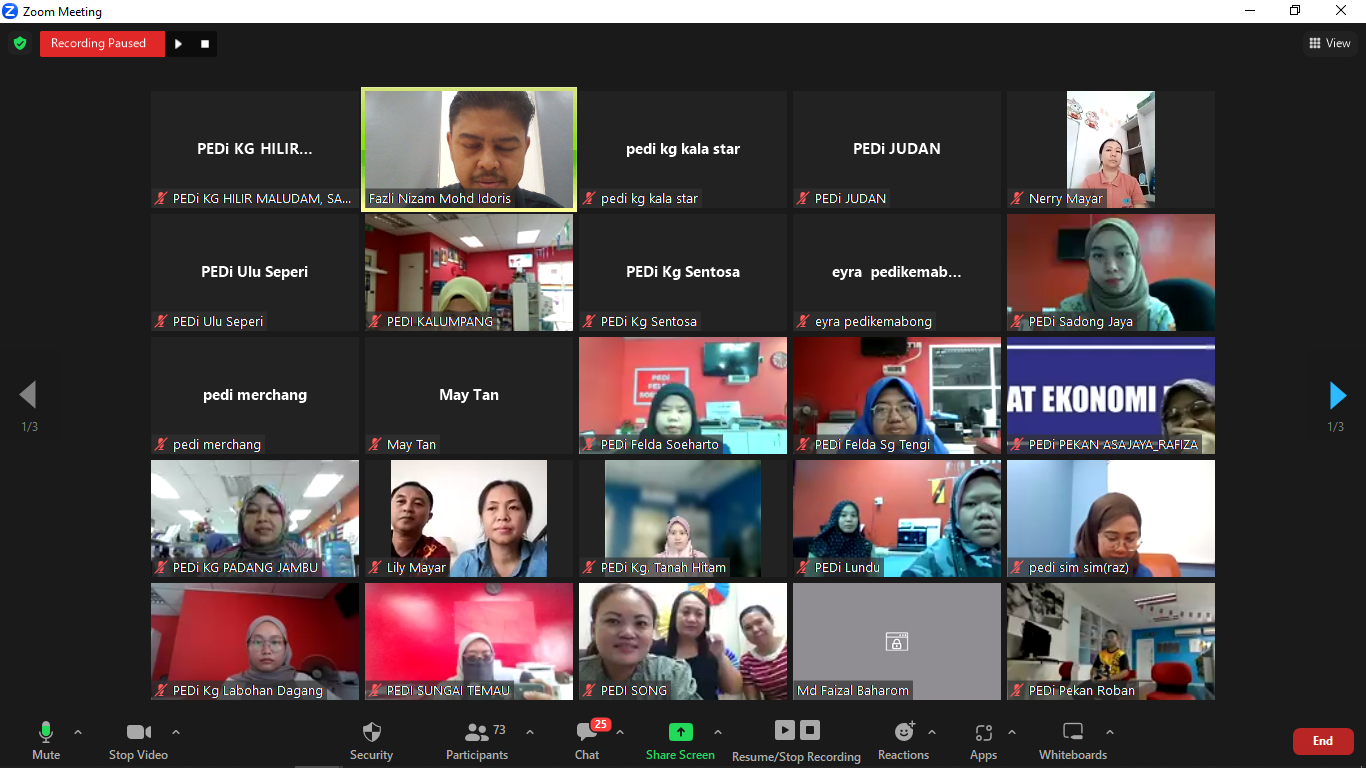This screenshot has width=1366, height=768.
Task: Go to next gallery page with right arrow
Action: point(1338,396)
